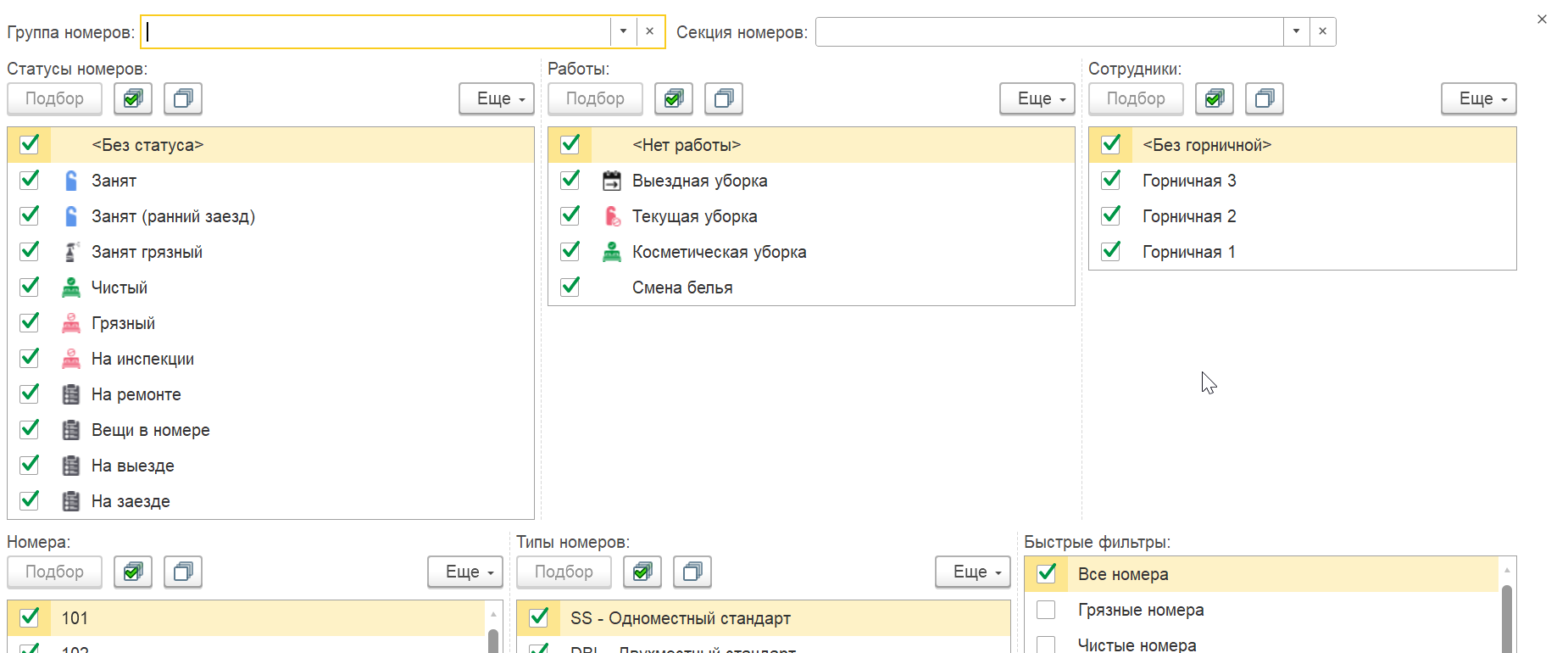Check all items in Статусы номеров list
Viewport: 1568px width, 653px height.
tap(133, 98)
